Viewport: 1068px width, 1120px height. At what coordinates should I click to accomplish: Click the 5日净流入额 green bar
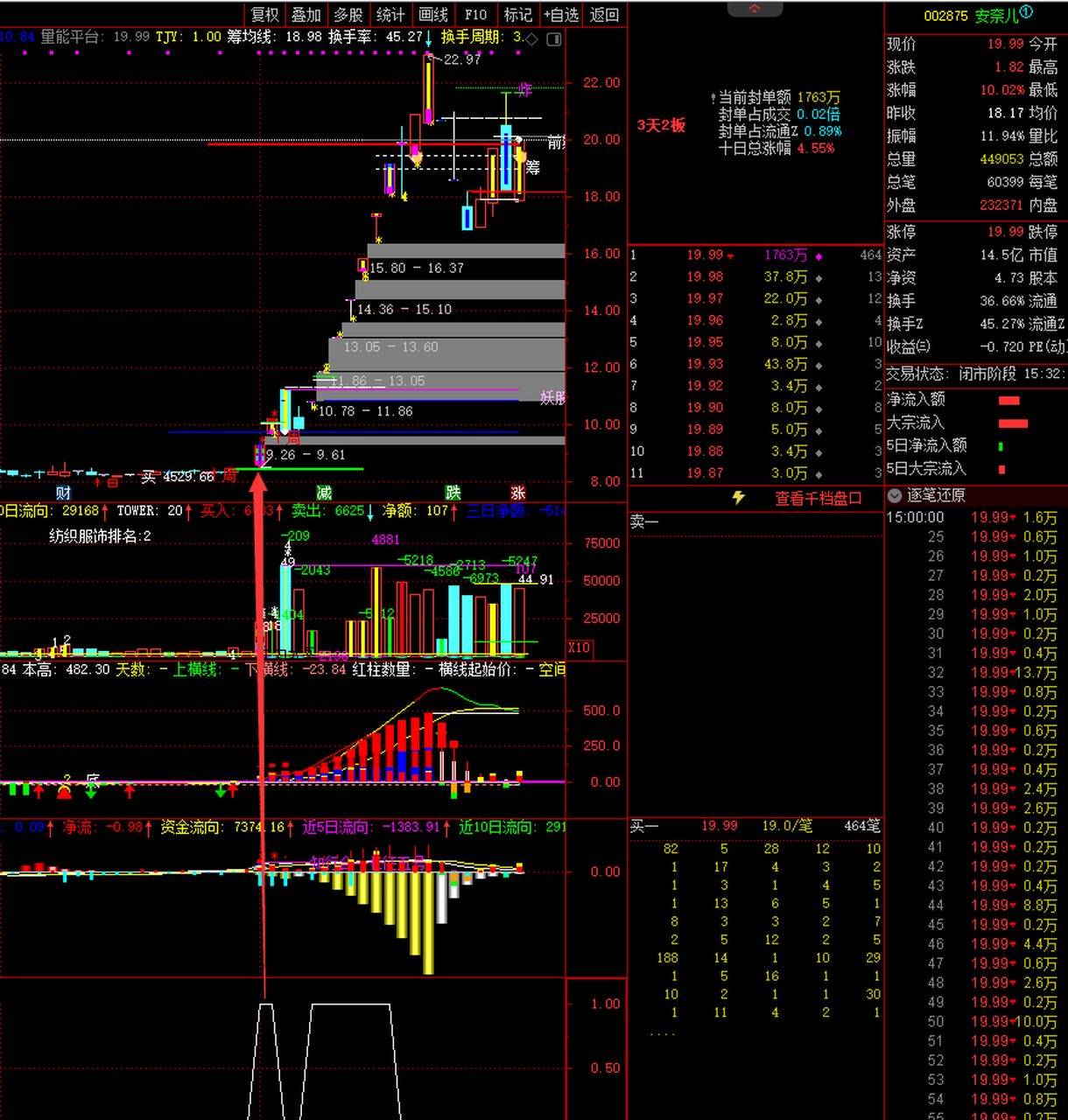pos(1001,446)
